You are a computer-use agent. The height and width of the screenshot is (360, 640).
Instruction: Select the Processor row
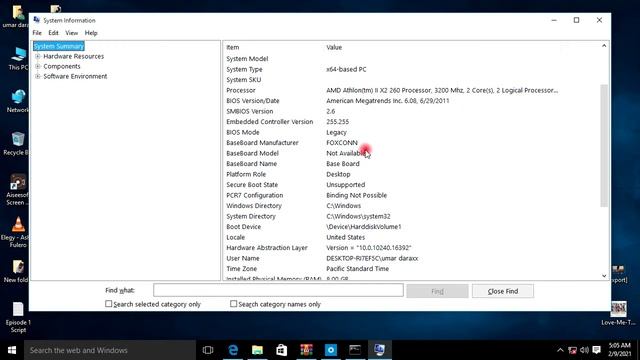click(411, 90)
